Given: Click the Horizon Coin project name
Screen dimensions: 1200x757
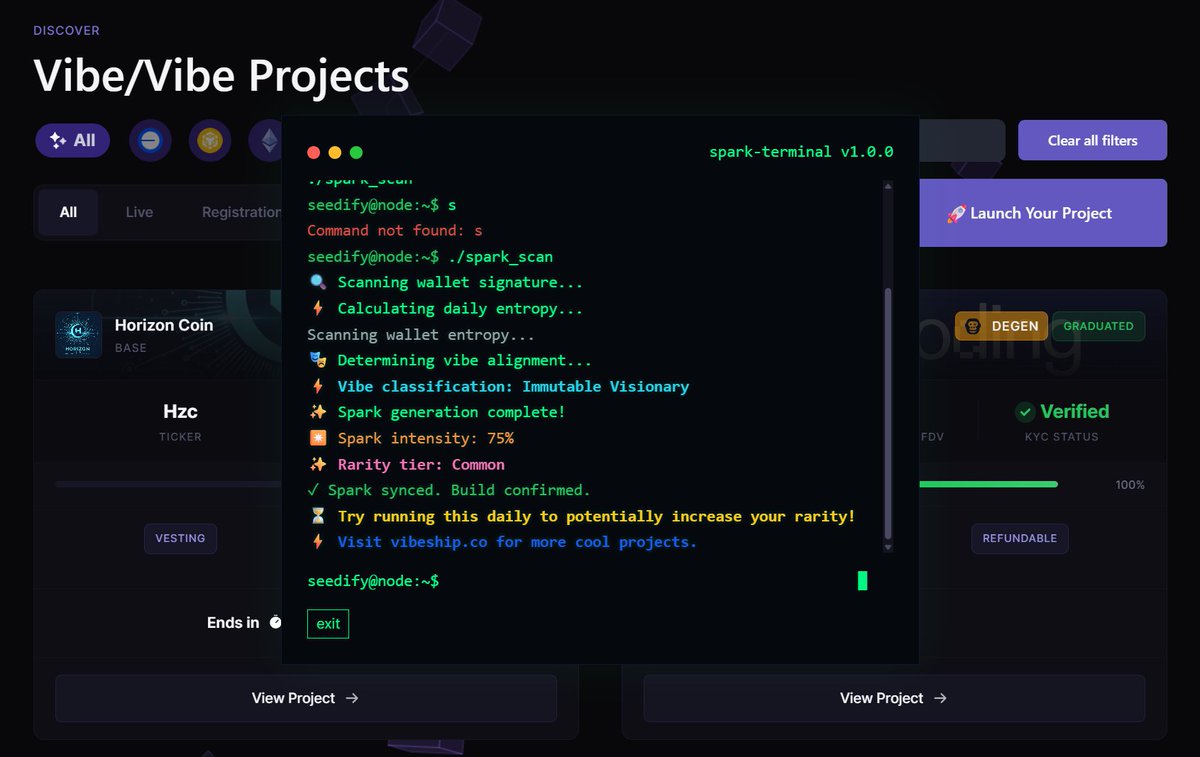Looking at the screenshot, I should click(164, 325).
